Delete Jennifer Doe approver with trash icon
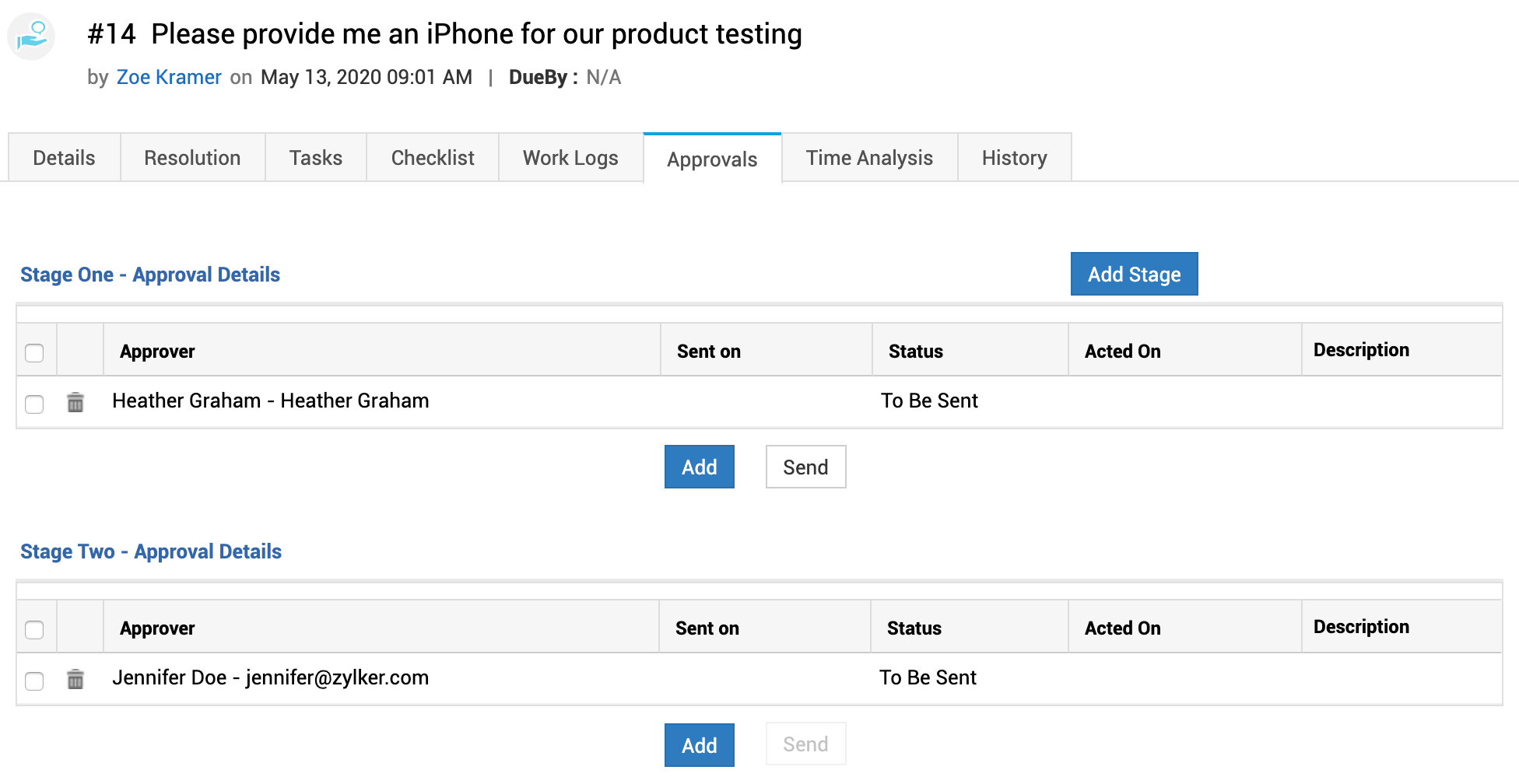This screenshot has width=1519, height=784. (x=75, y=679)
